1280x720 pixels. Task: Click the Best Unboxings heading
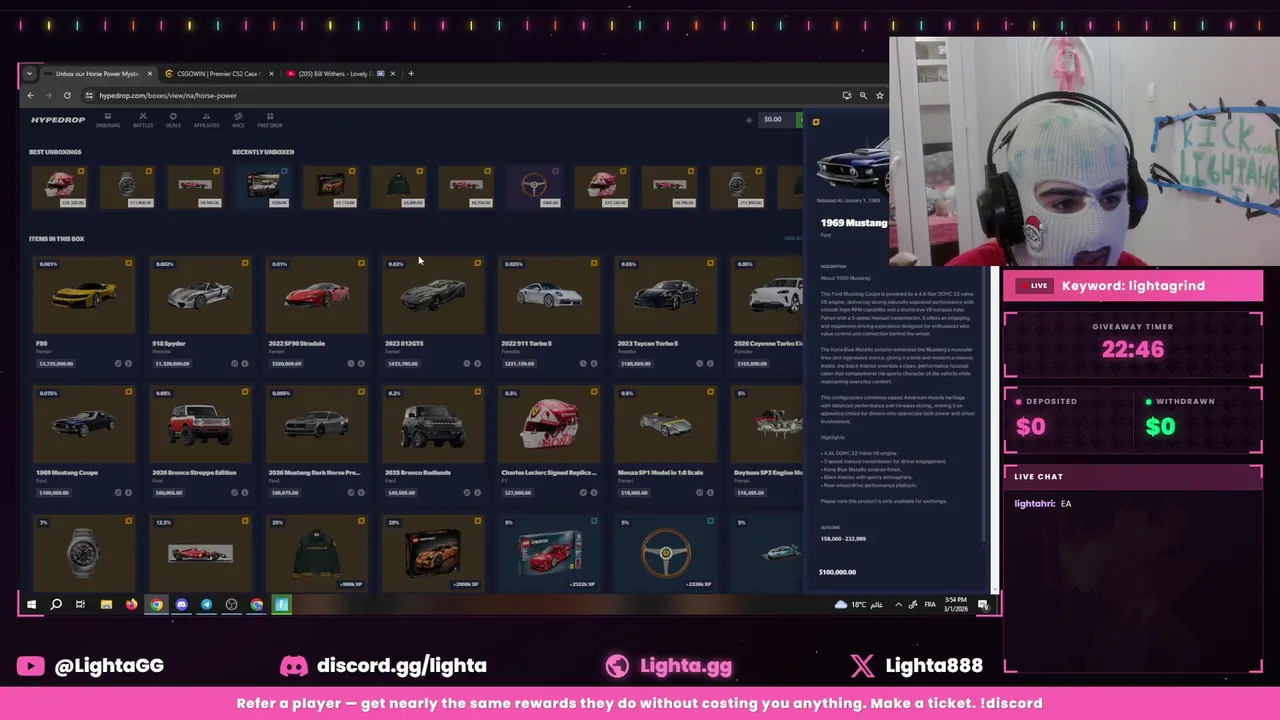click(55, 152)
